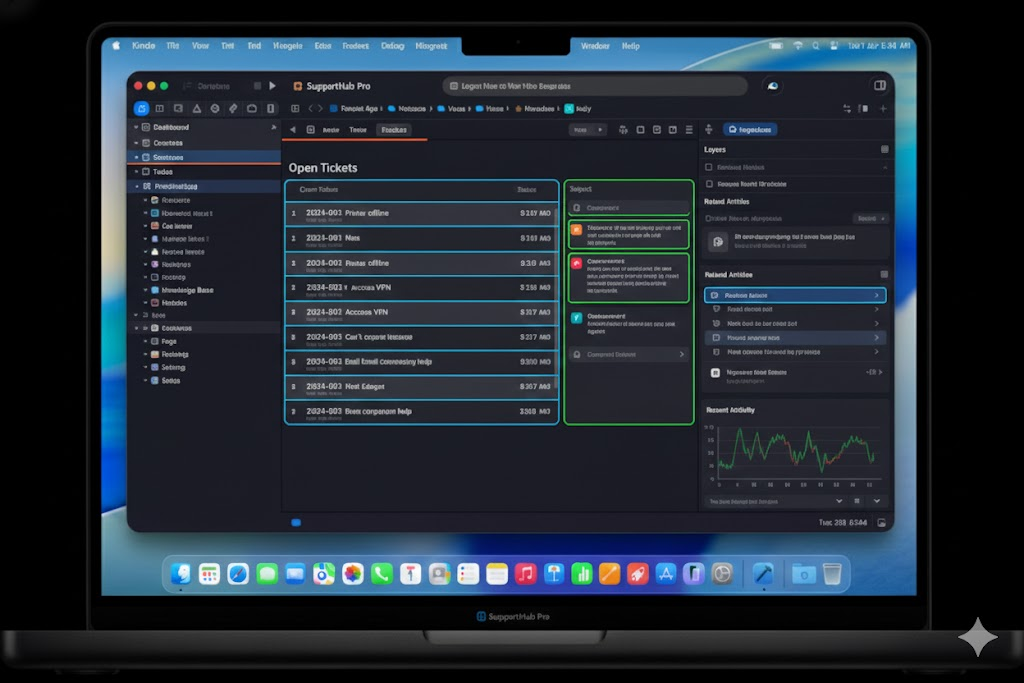Collapse the Dashboard item's disclosure arrow in the sidebar
This screenshot has height=683, width=1024.
pos(136,127)
